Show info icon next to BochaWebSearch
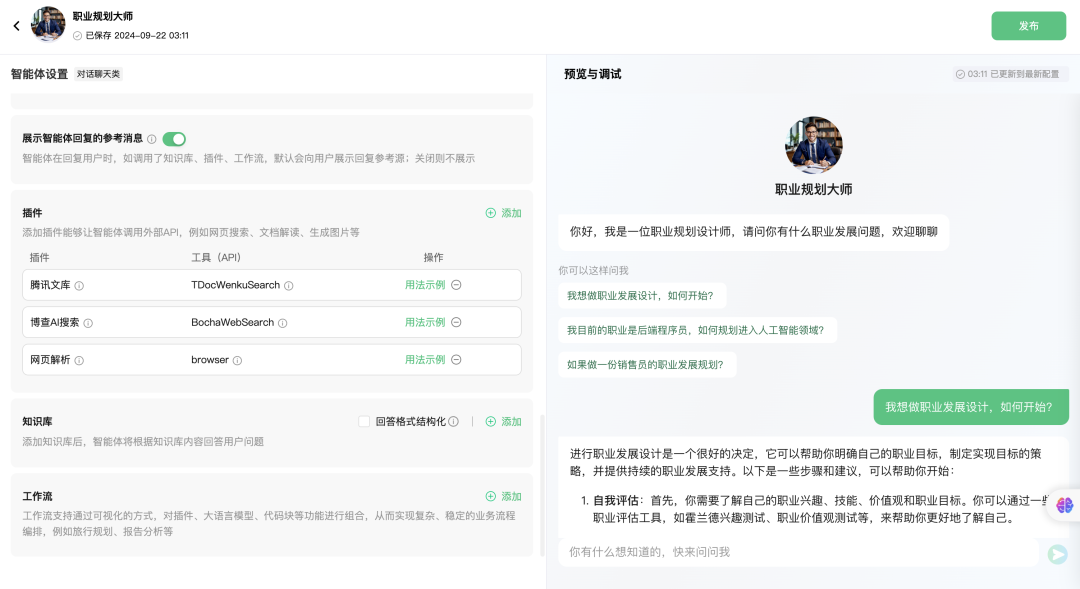The image size is (1080, 589). point(282,323)
